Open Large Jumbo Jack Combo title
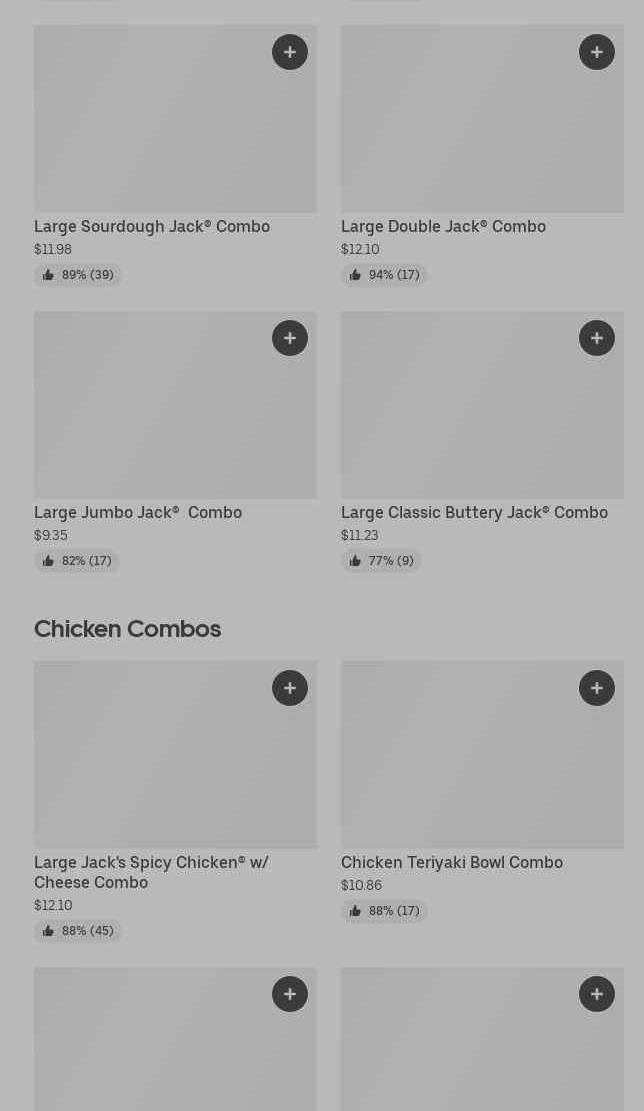 pyautogui.click(x=138, y=512)
